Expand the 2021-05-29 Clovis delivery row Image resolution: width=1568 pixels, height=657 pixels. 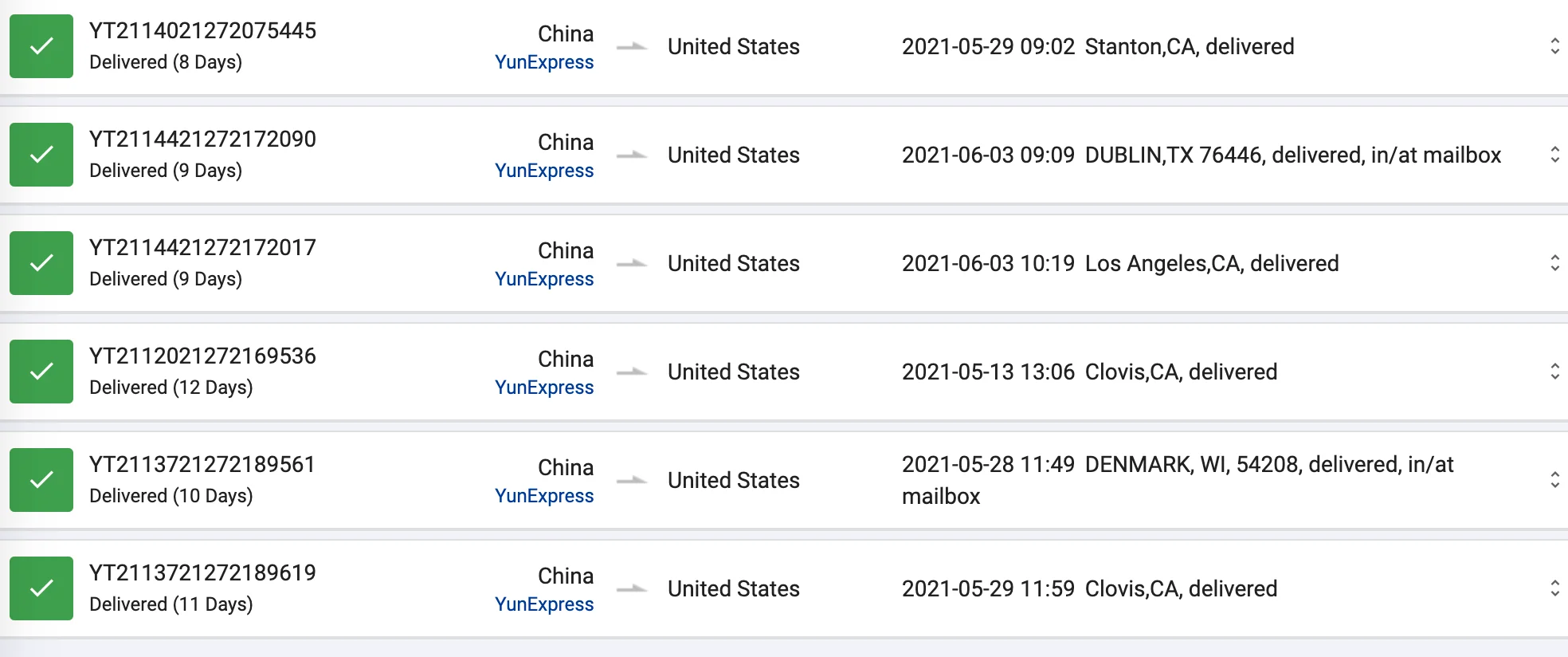pyautogui.click(x=1554, y=588)
